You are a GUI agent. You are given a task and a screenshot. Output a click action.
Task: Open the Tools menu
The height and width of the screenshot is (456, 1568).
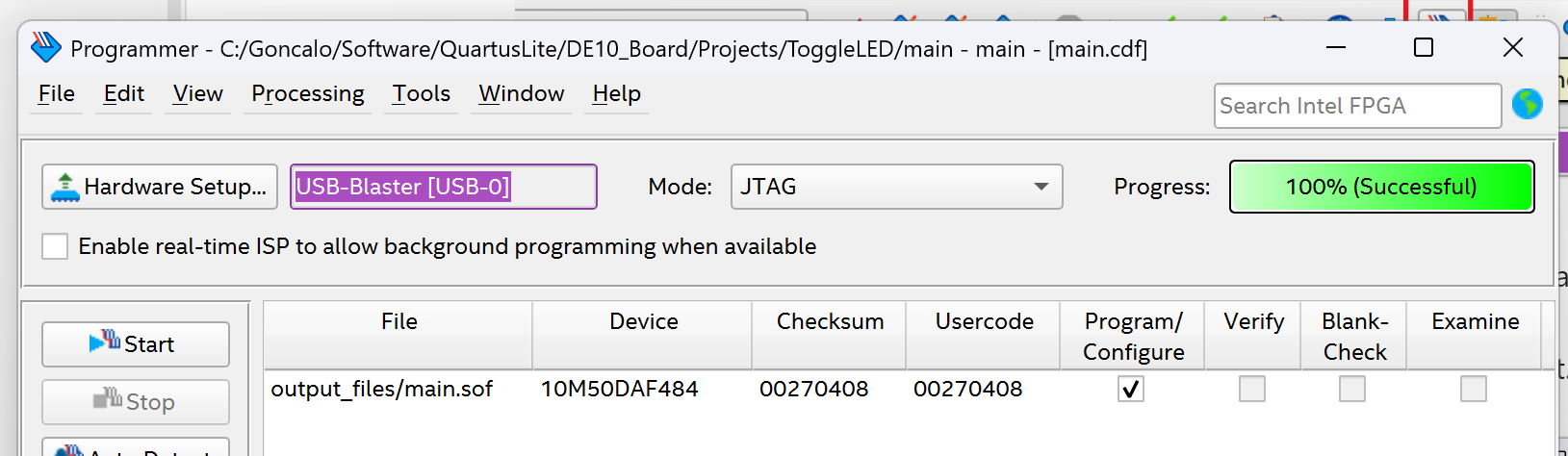[x=422, y=94]
